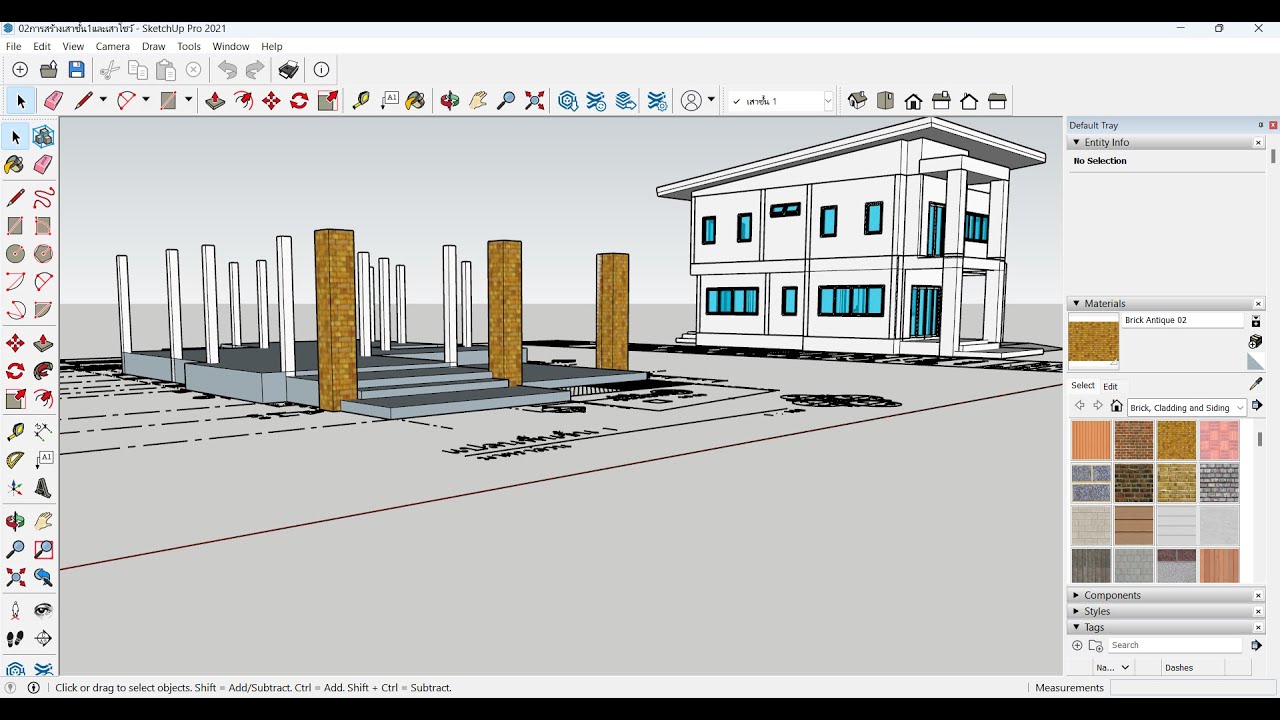This screenshot has width=1280, height=720.
Task: Activate the Follow Me tool in left toolbar
Action: [x=43, y=372]
